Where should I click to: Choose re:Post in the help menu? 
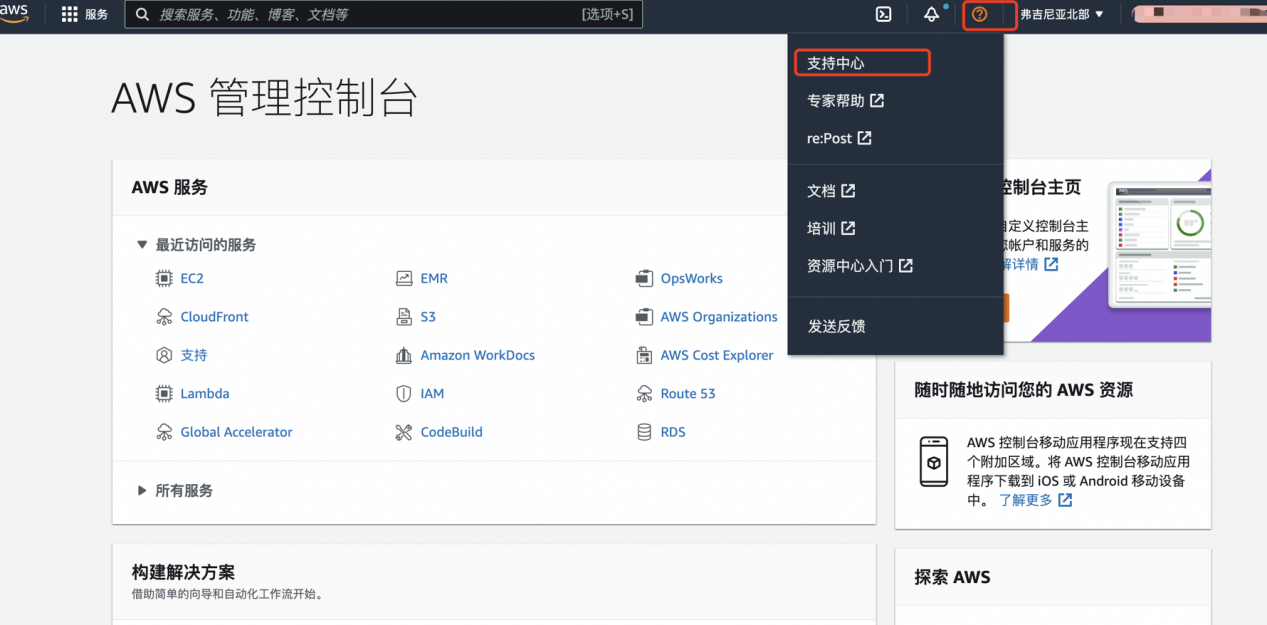839,139
